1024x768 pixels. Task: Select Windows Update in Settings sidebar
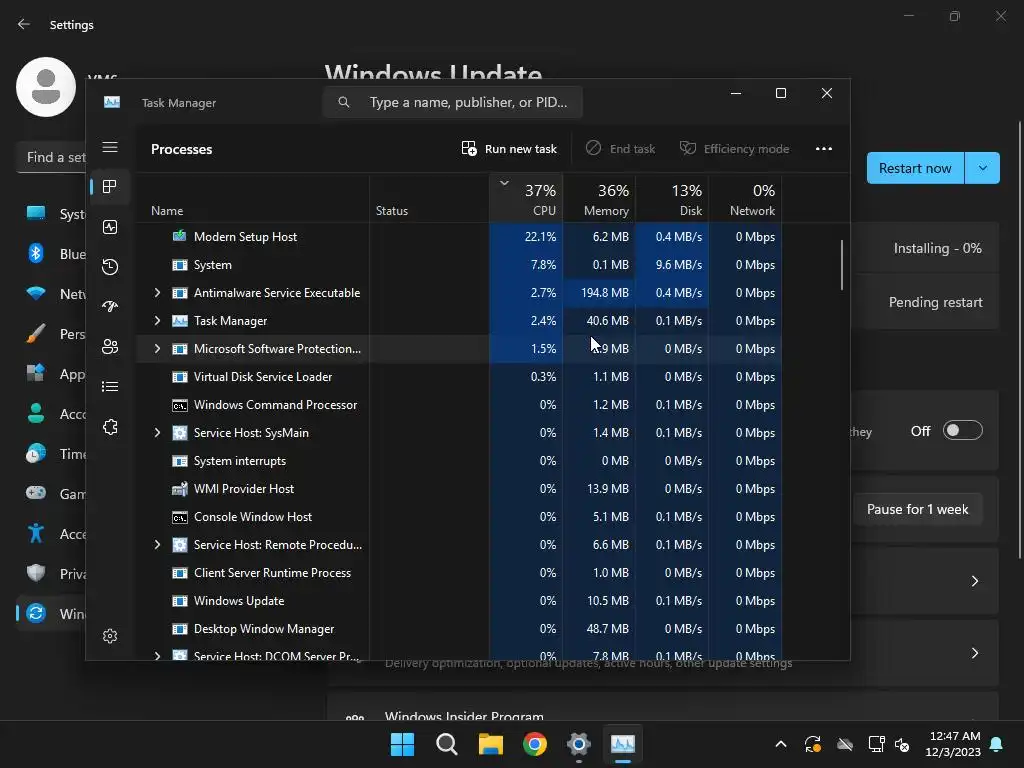tap(51, 613)
